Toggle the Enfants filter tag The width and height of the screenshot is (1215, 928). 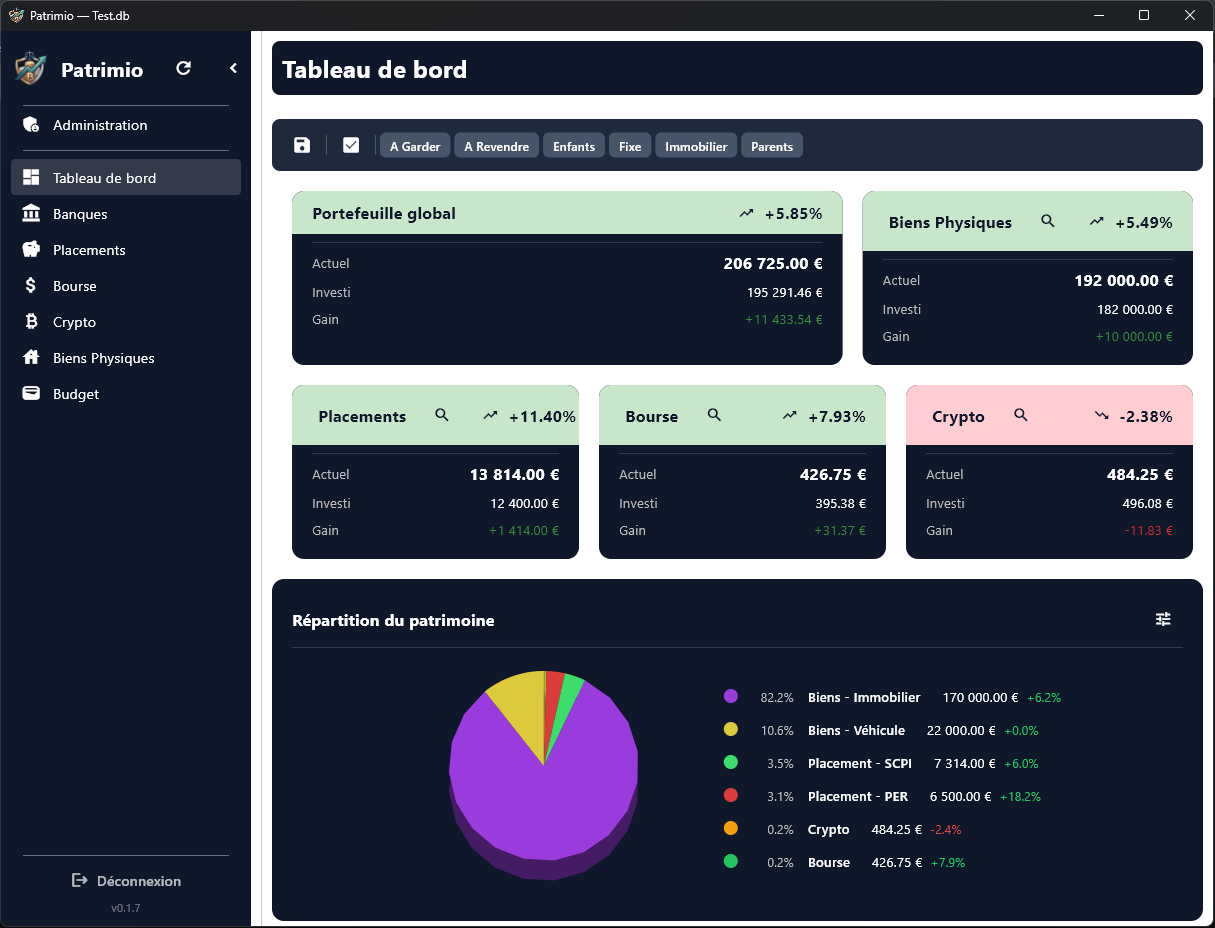[x=574, y=146]
